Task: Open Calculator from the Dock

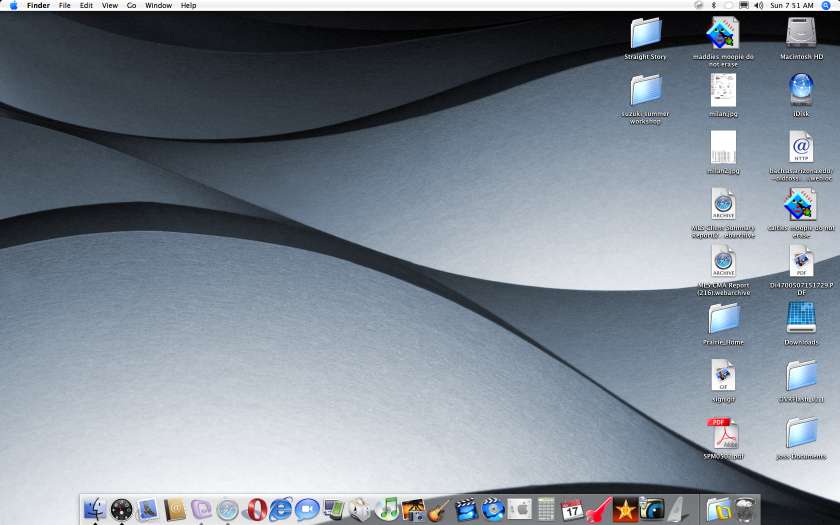Action: [x=546, y=509]
